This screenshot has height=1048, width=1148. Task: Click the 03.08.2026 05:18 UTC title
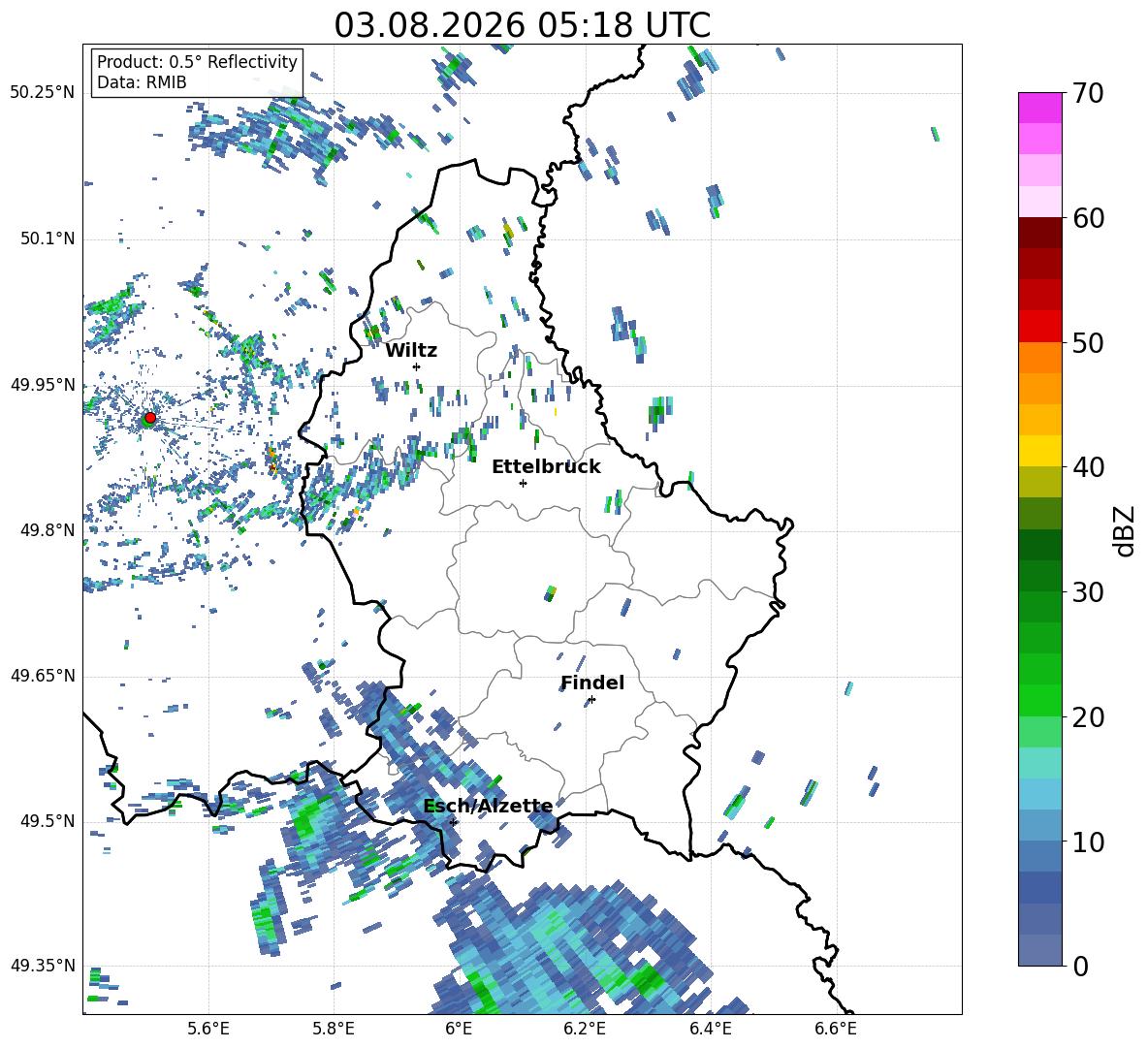tap(522, 25)
